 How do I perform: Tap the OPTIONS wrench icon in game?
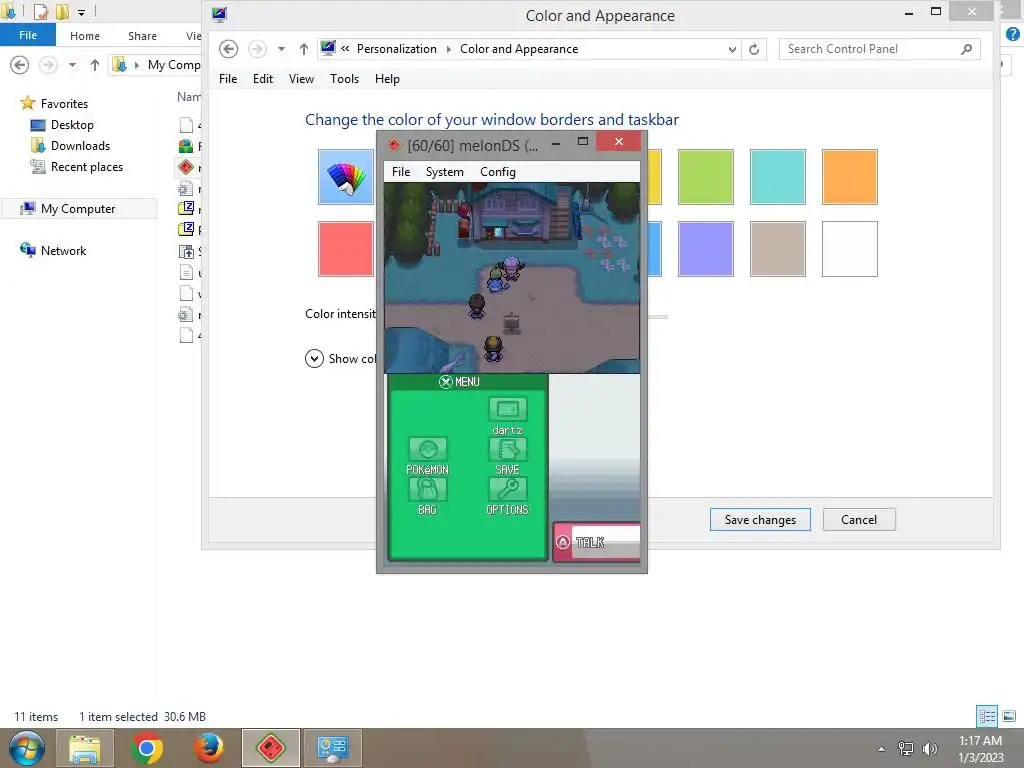point(507,489)
